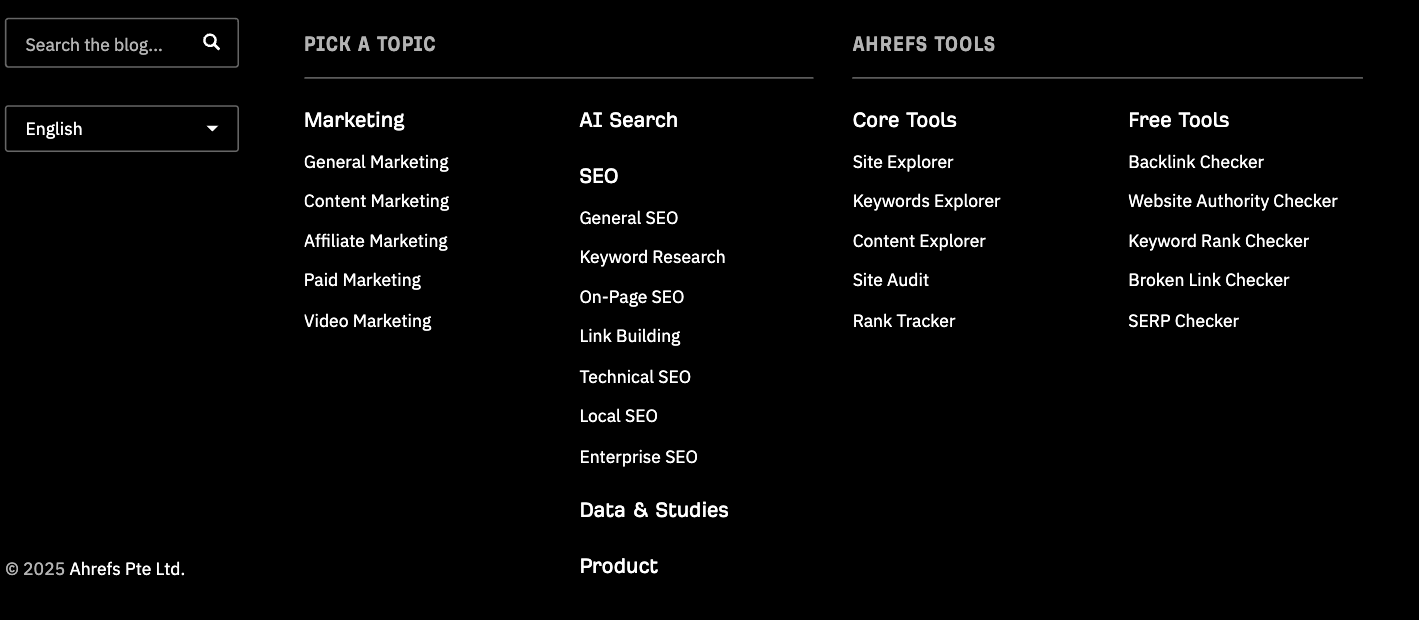Select Content Marketing under Marketing
The height and width of the screenshot is (620, 1419).
click(376, 201)
